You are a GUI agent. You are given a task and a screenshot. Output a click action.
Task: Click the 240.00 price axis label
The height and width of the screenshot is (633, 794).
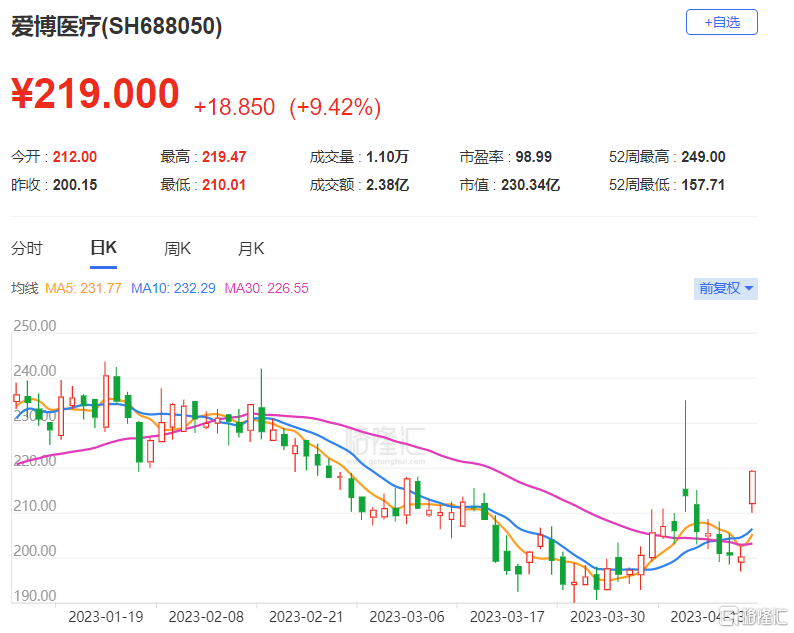tap(35, 371)
